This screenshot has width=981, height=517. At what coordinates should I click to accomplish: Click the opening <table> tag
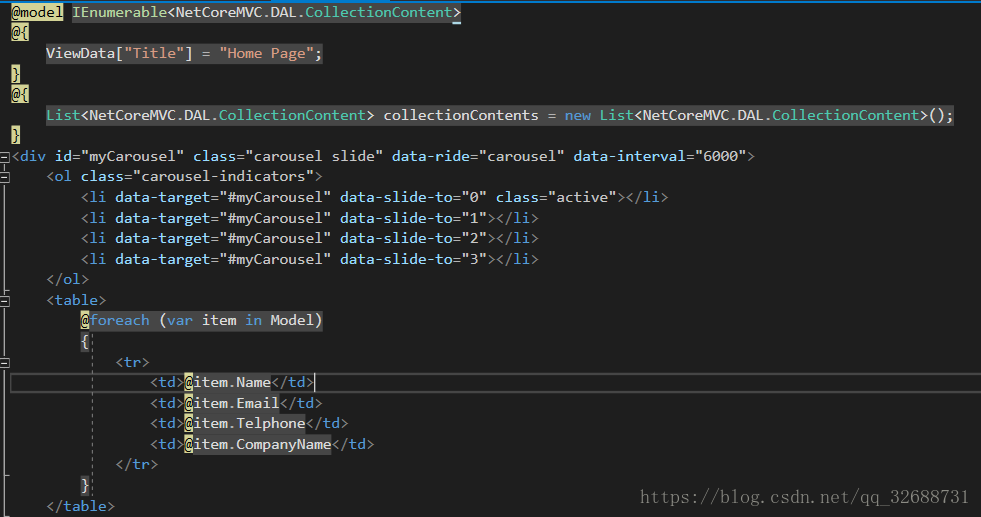(x=76, y=300)
